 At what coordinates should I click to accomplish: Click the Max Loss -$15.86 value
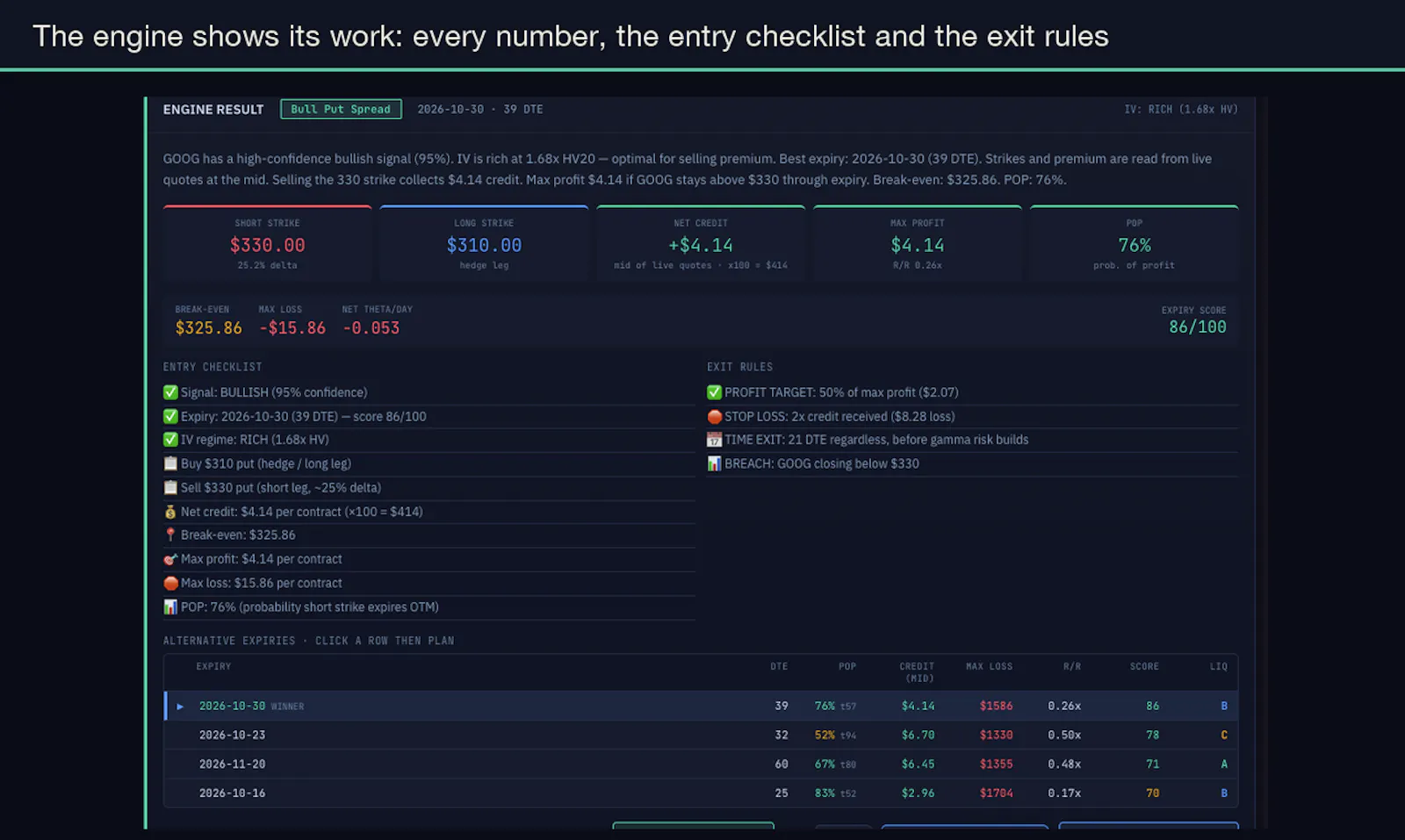click(x=292, y=327)
